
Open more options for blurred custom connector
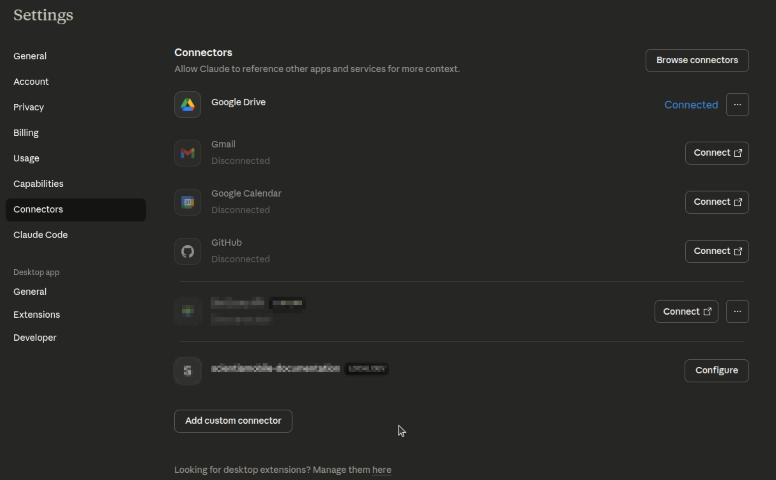tap(737, 311)
